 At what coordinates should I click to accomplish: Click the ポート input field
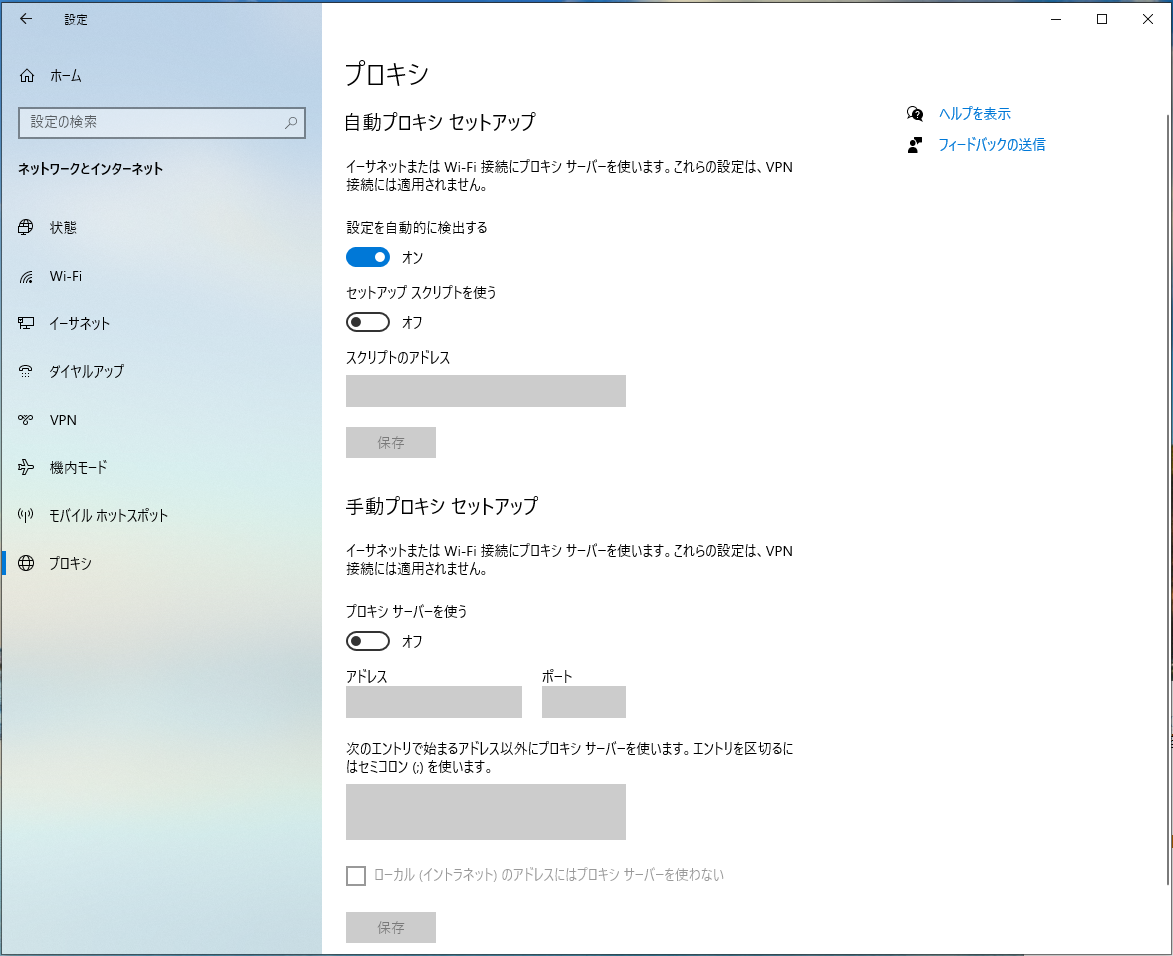(584, 702)
